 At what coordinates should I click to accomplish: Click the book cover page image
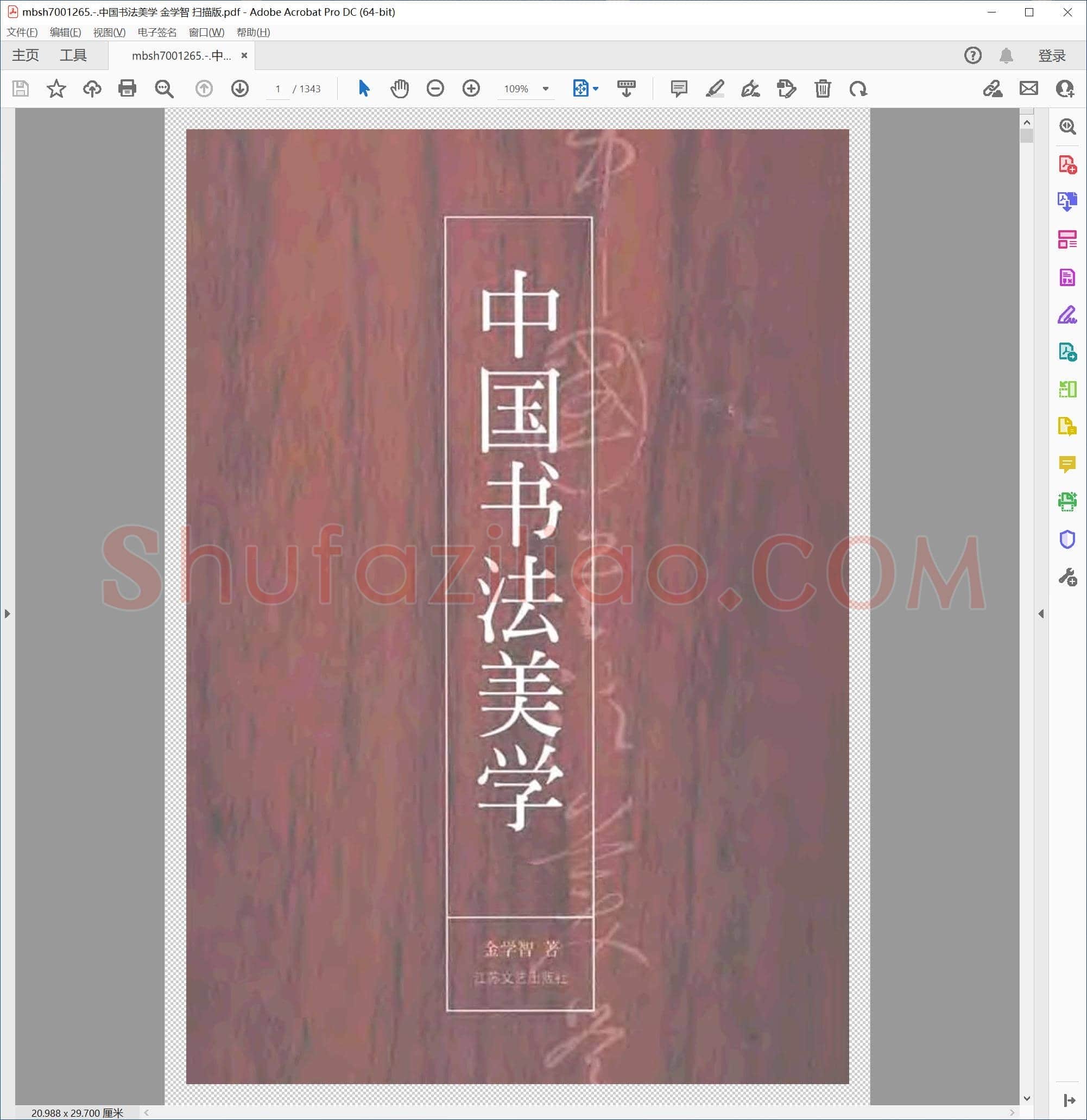[x=517, y=606]
